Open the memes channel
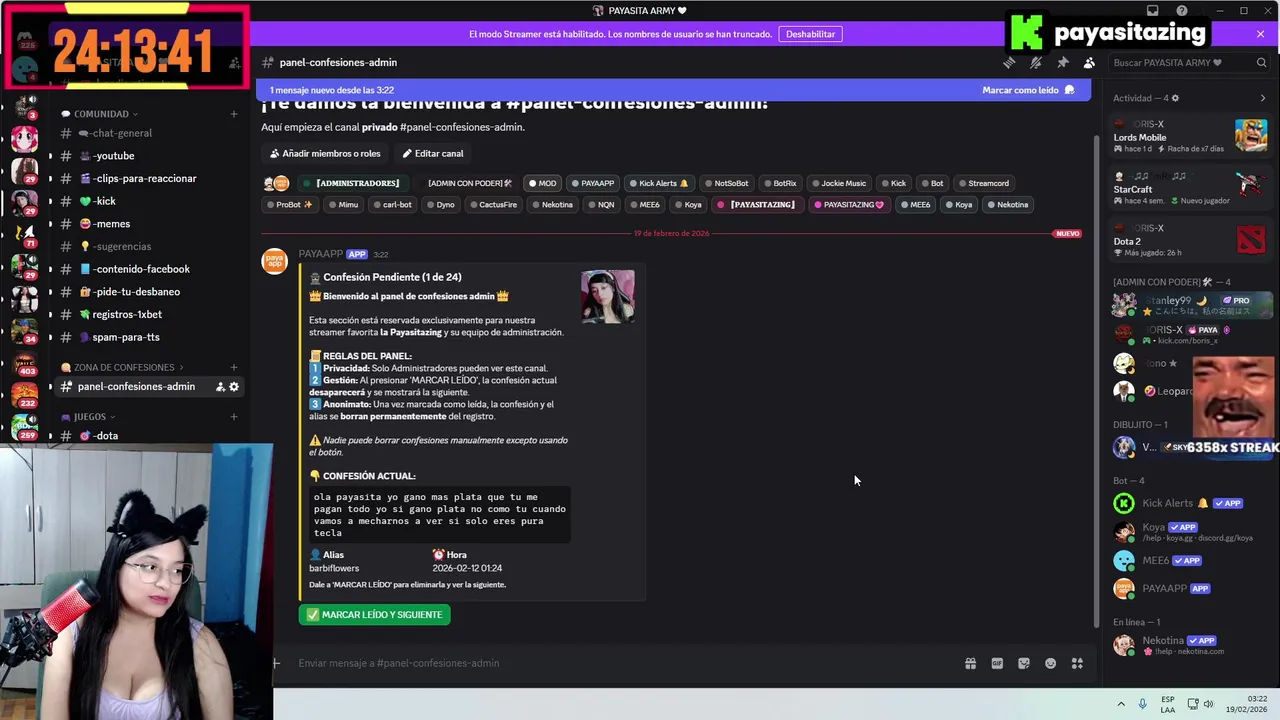The width and height of the screenshot is (1280, 720). pos(148,224)
